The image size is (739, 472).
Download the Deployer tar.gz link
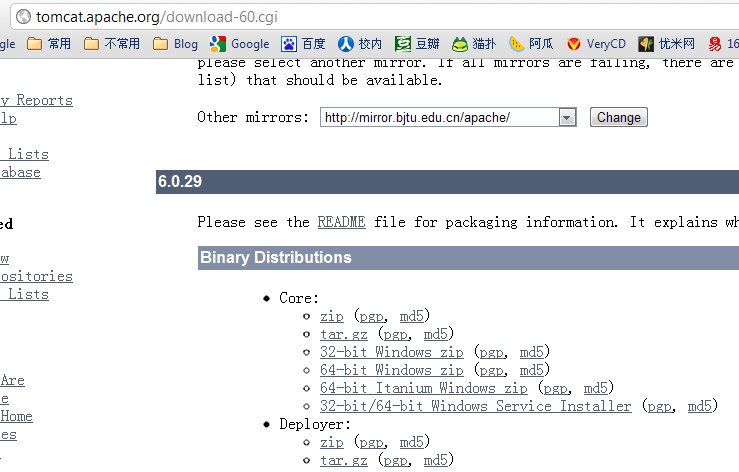tap(344, 460)
